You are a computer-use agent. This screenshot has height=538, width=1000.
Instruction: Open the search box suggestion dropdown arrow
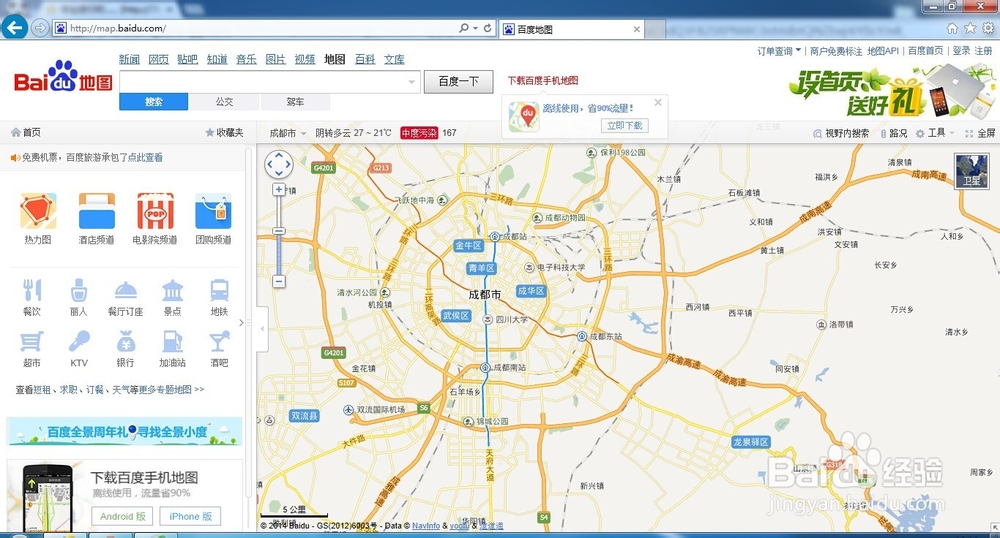(412, 82)
